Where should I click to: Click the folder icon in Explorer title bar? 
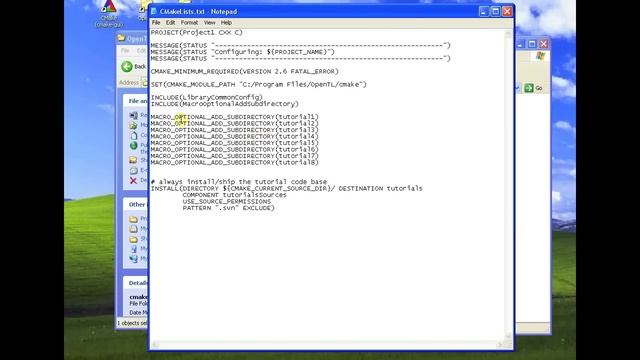[x=121, y=38]
